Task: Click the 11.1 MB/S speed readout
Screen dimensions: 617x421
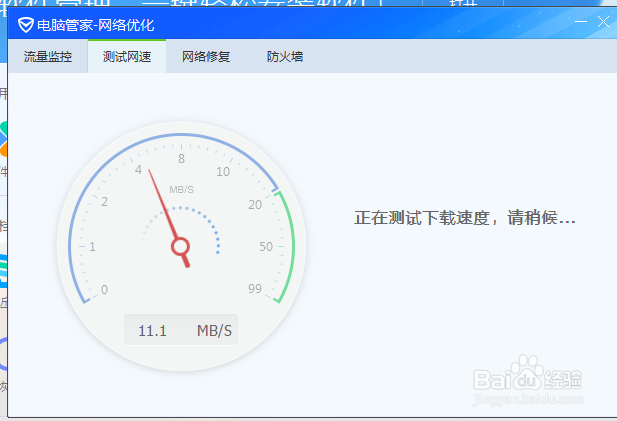Action: coord(181,330)
